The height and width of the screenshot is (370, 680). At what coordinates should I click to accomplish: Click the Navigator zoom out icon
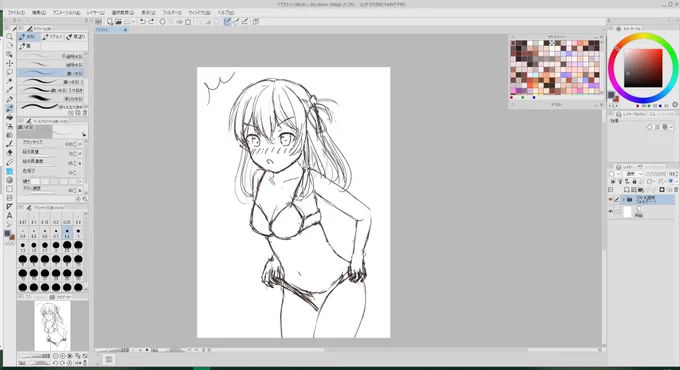(x=56, y=356)
